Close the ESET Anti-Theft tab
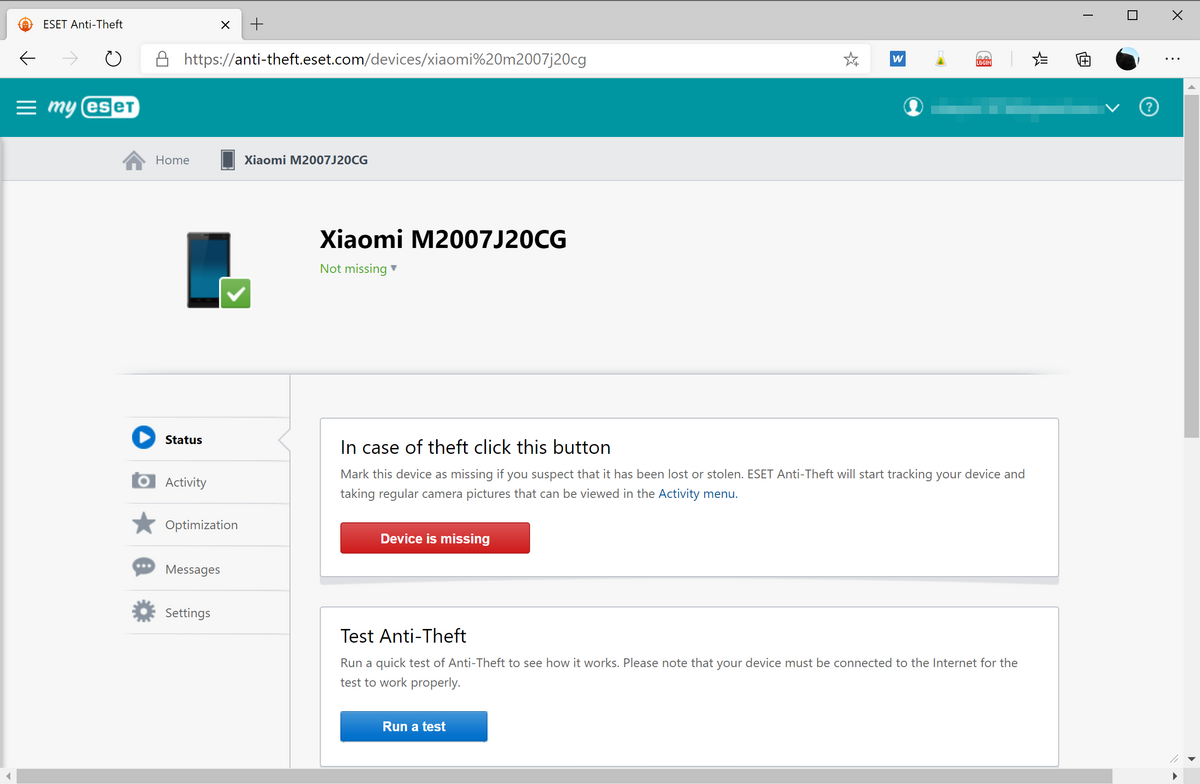The image size is (1200, 784). 225,24
